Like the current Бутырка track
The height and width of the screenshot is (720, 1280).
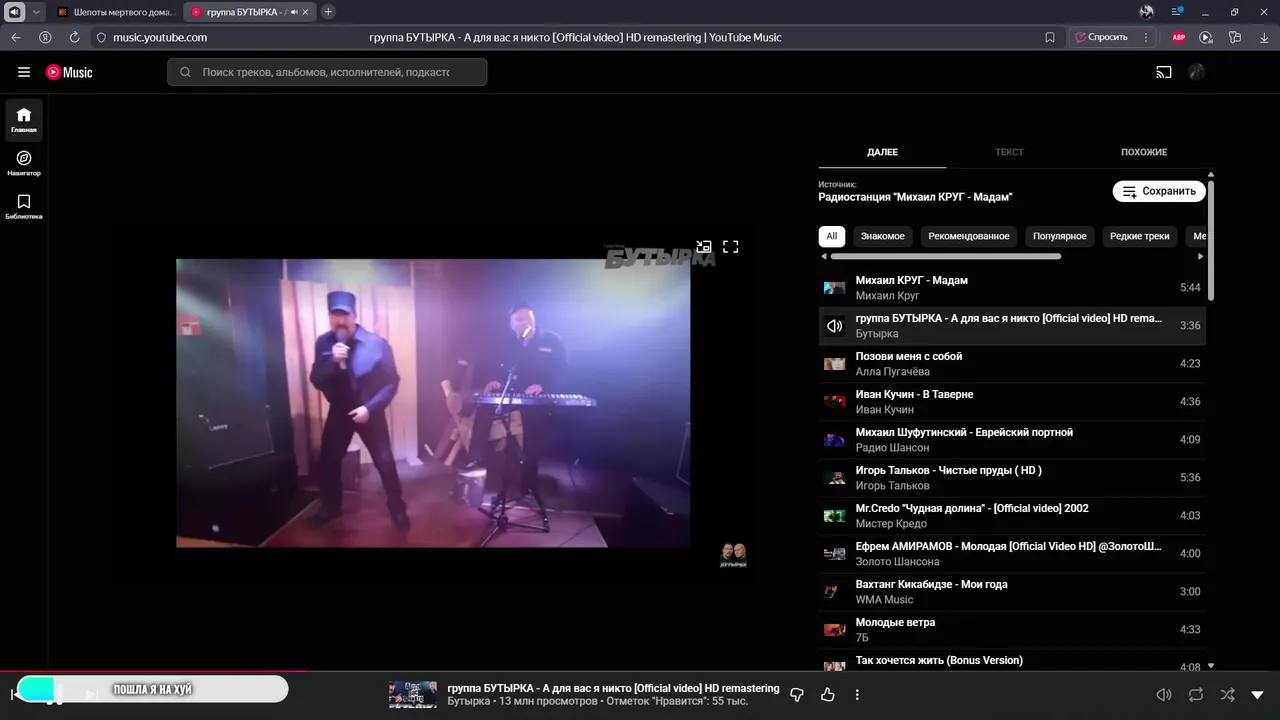click(x=828, y=694)
